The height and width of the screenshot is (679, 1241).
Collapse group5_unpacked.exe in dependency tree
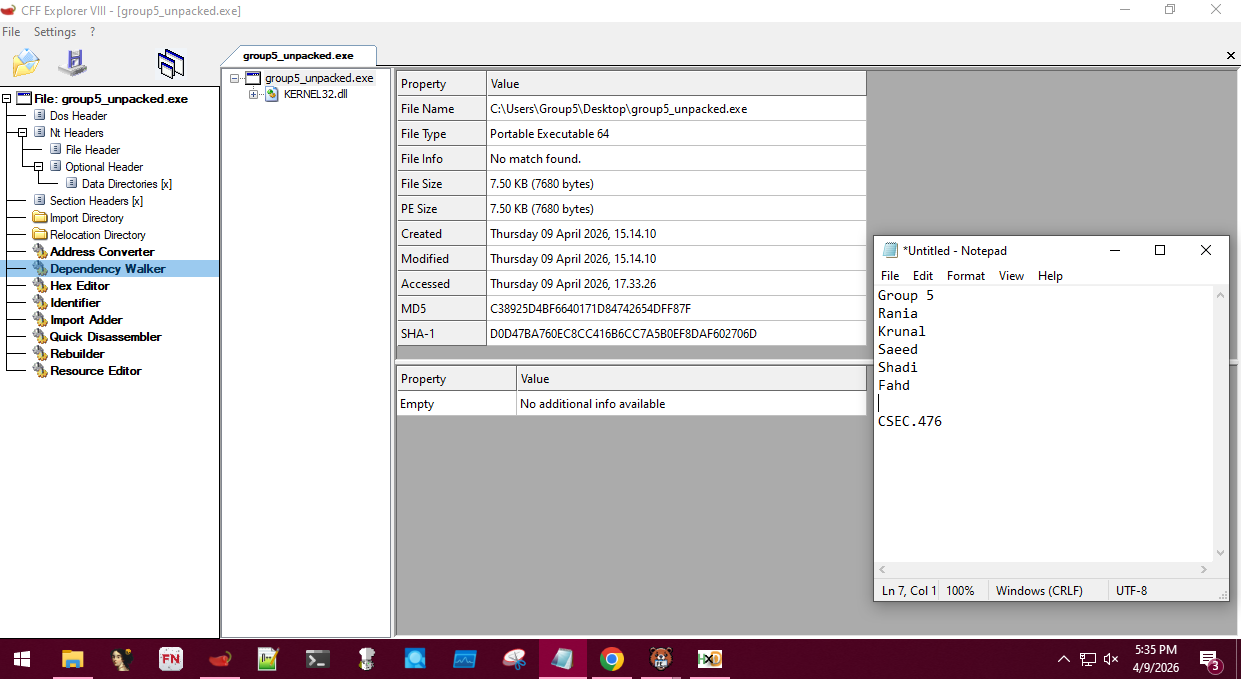click(234, 78)
